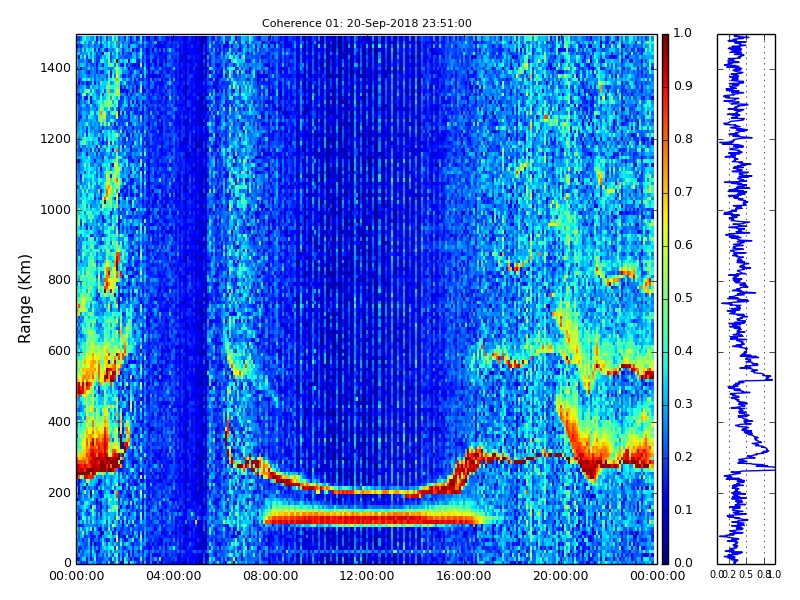The height and width of the screenshot is (600, 800).
Task: Click the plot title 'Coherence 01: 20-Sep-2018 23:51:00'
Action: 366,23
